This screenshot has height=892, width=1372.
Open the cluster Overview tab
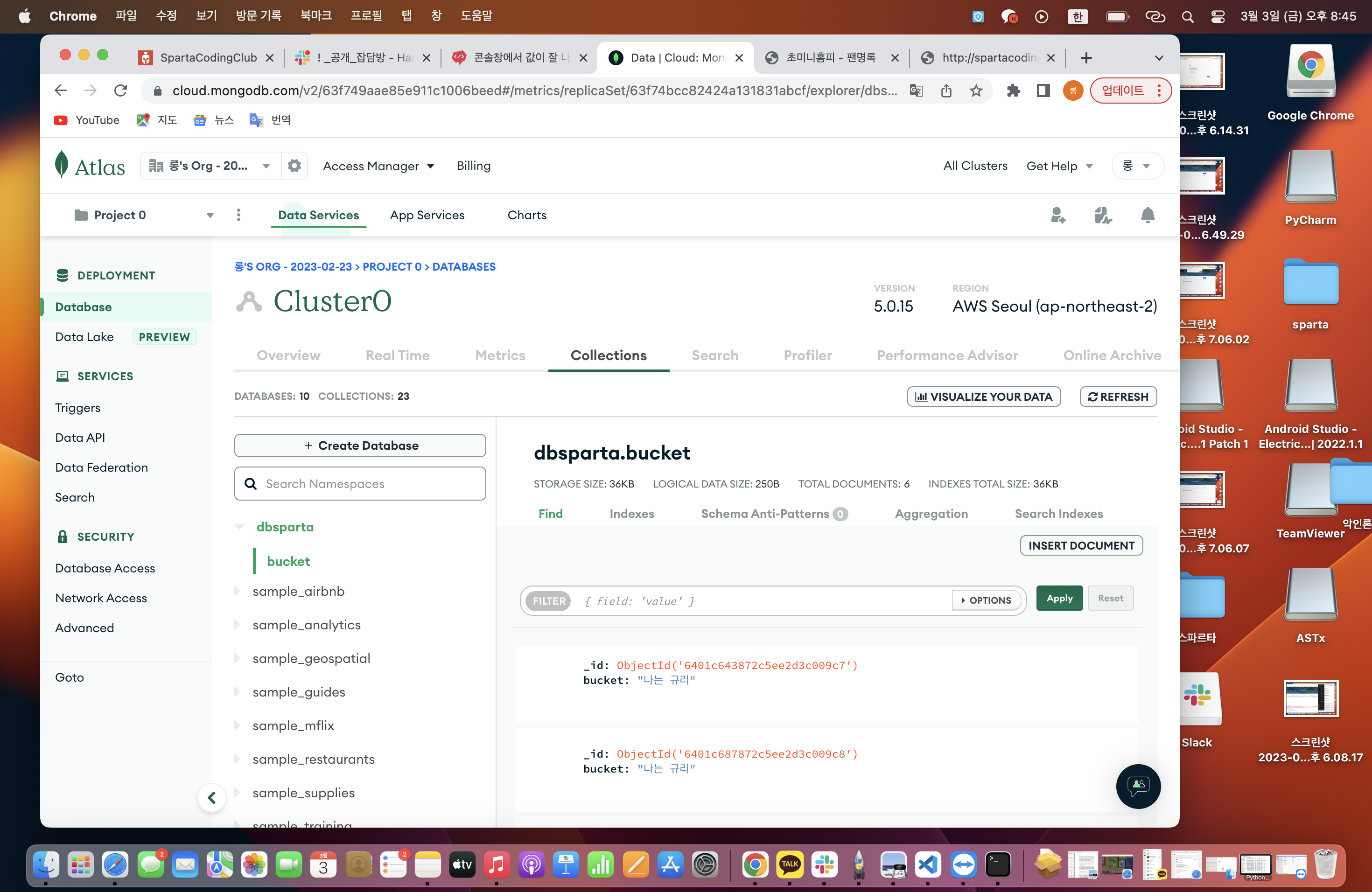[288, 355]
